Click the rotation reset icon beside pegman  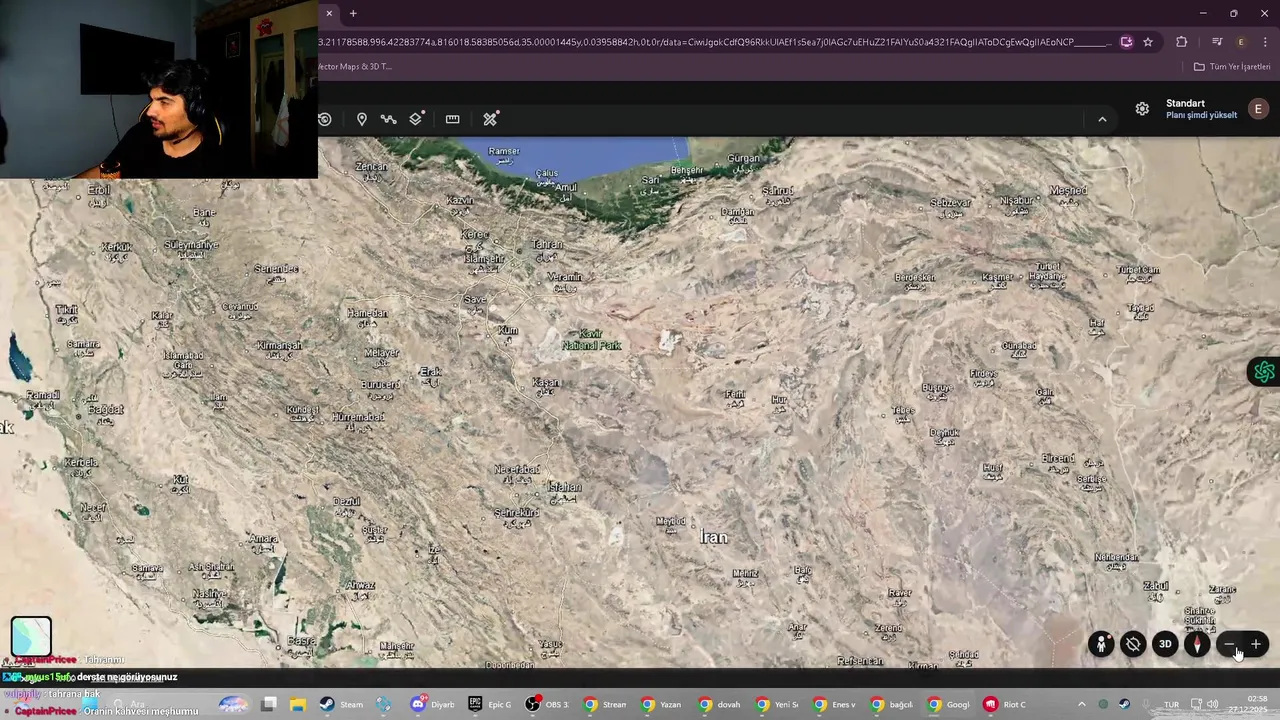[1133, 644]
